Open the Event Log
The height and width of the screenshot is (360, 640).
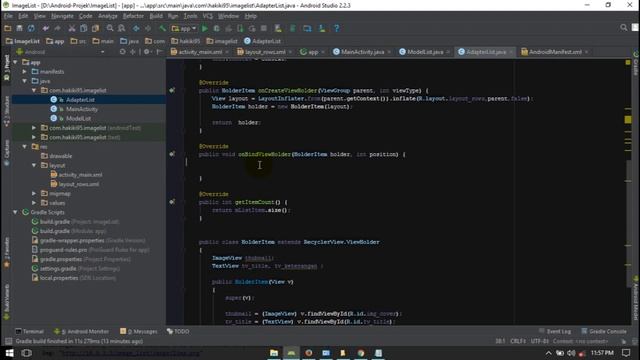555,331
